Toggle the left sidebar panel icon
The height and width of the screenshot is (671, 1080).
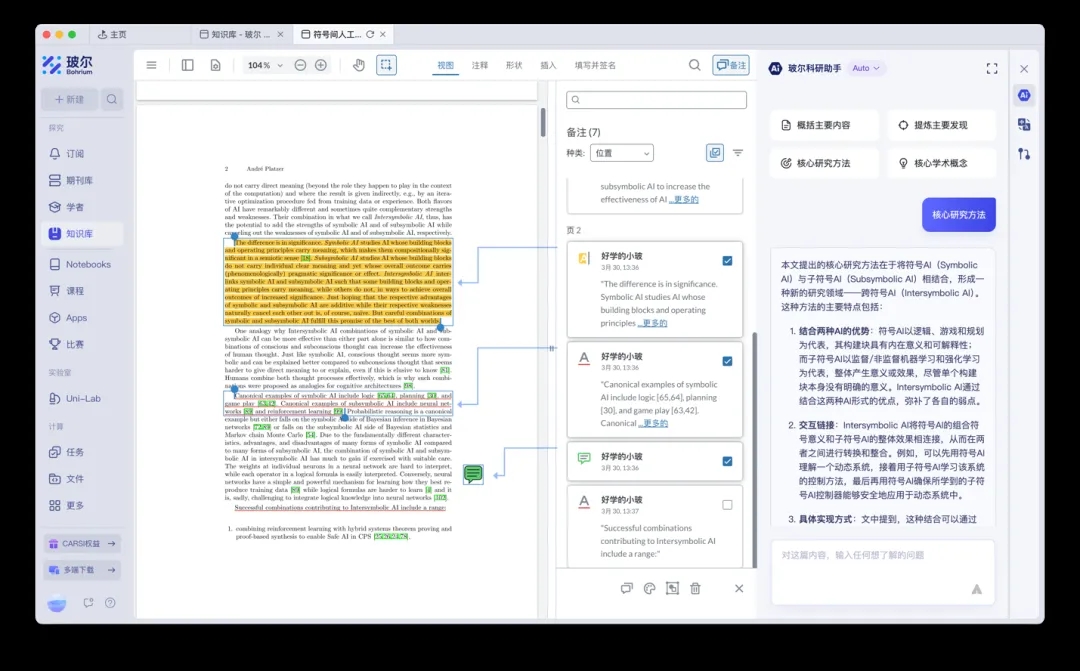[x=187, y=65]
